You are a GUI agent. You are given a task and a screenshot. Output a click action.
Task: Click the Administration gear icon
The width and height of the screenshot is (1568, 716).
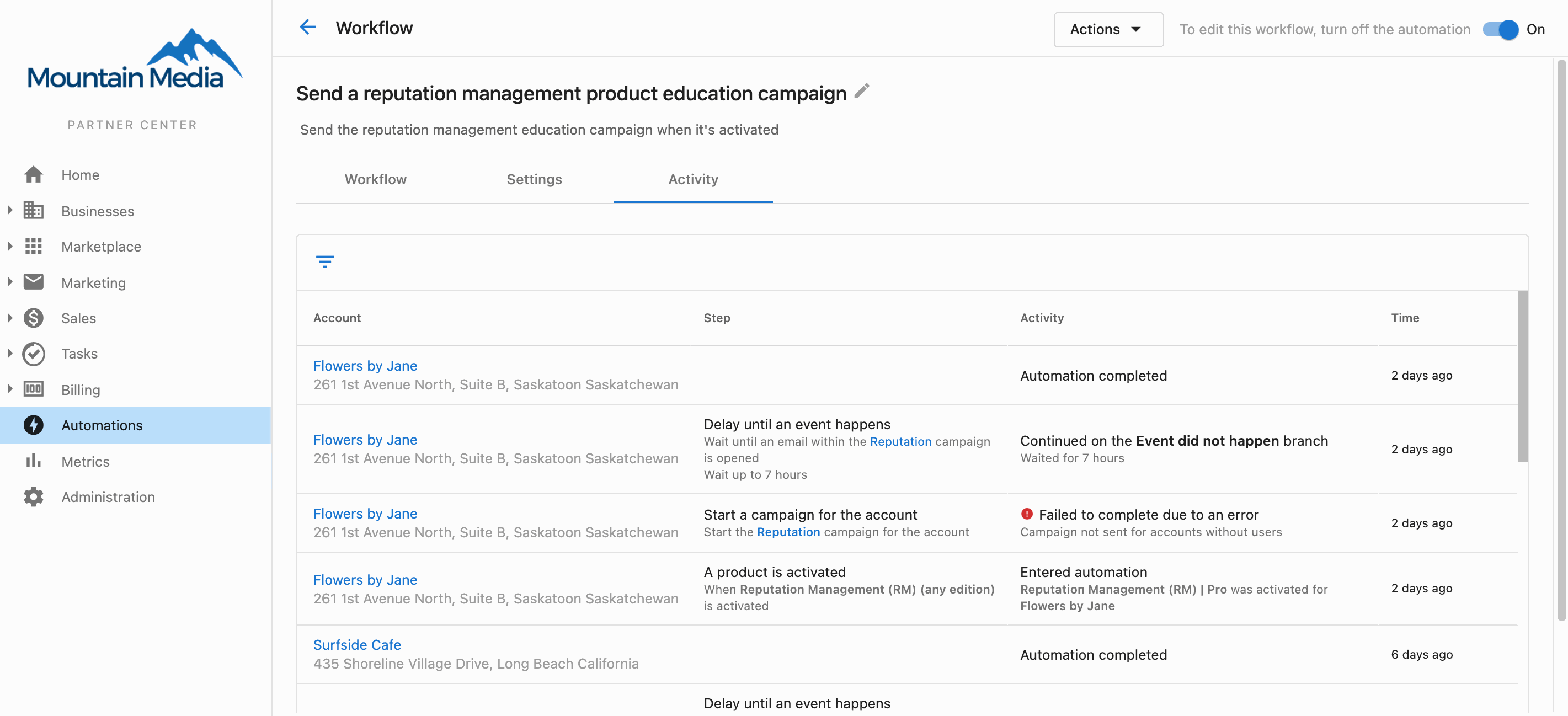(x=34, y=496)
